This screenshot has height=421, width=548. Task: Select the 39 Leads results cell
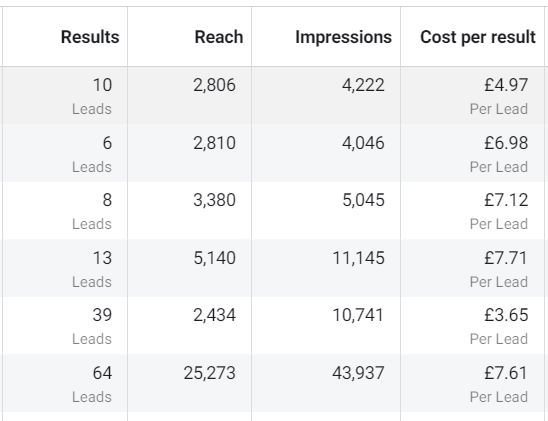65,325
